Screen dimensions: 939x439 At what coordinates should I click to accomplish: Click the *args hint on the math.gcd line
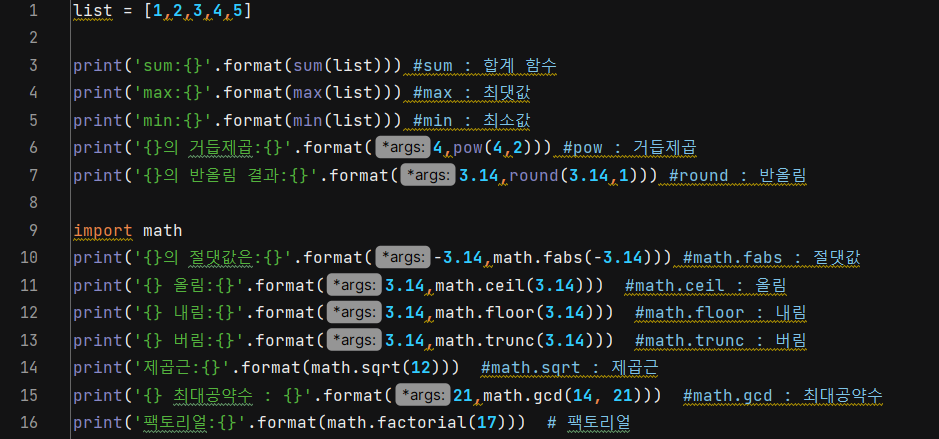point(422,395)
